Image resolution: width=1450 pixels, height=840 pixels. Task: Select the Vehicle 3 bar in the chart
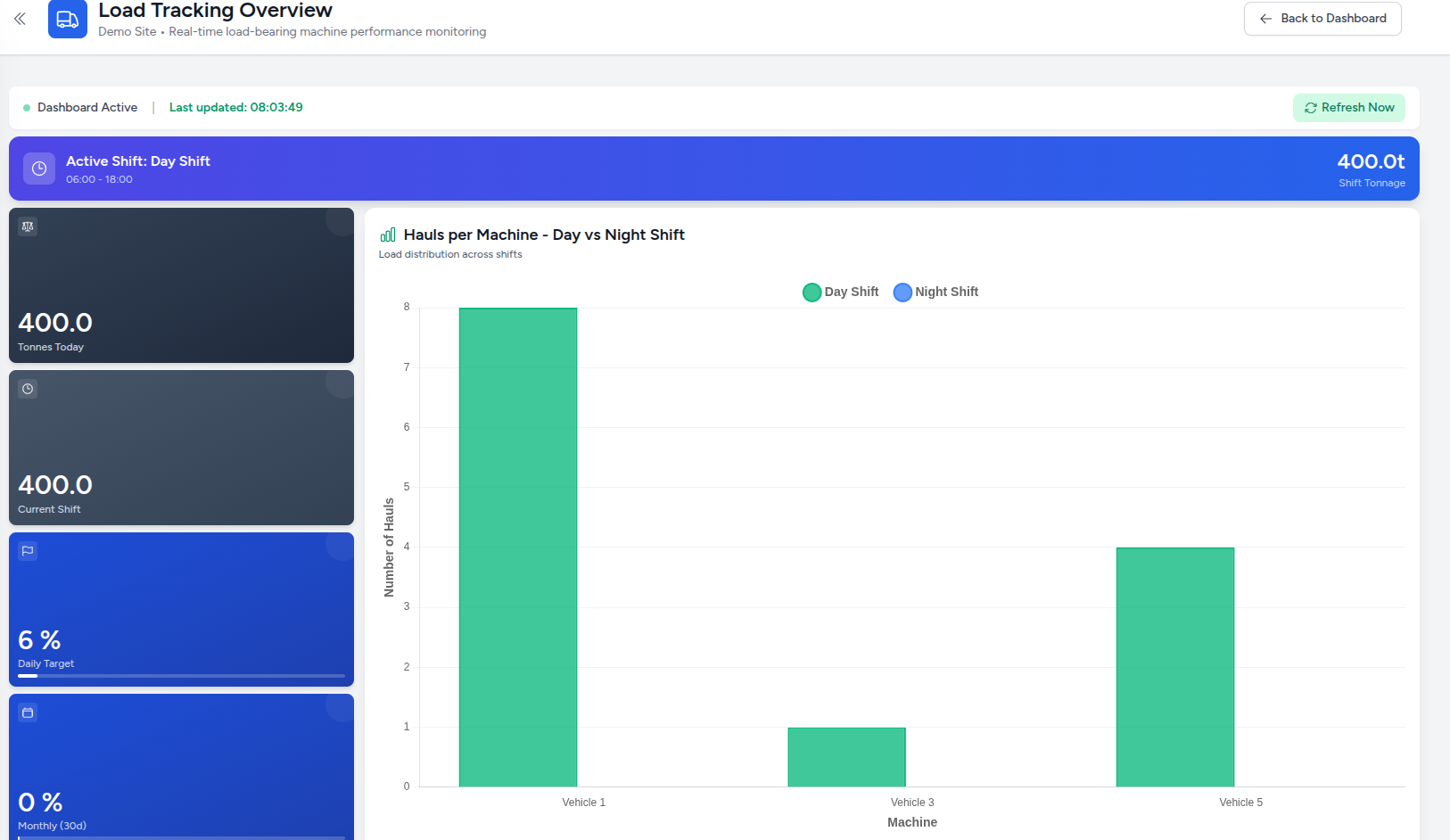[x=846, y=755]
